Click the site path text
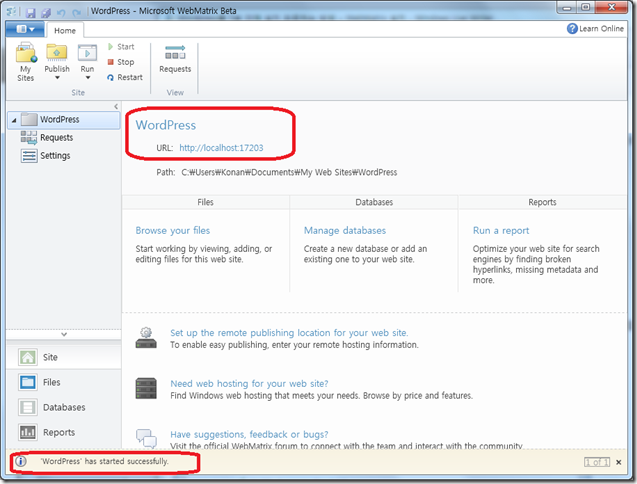This screenshot has height=484, width=637. pos(289,172)
